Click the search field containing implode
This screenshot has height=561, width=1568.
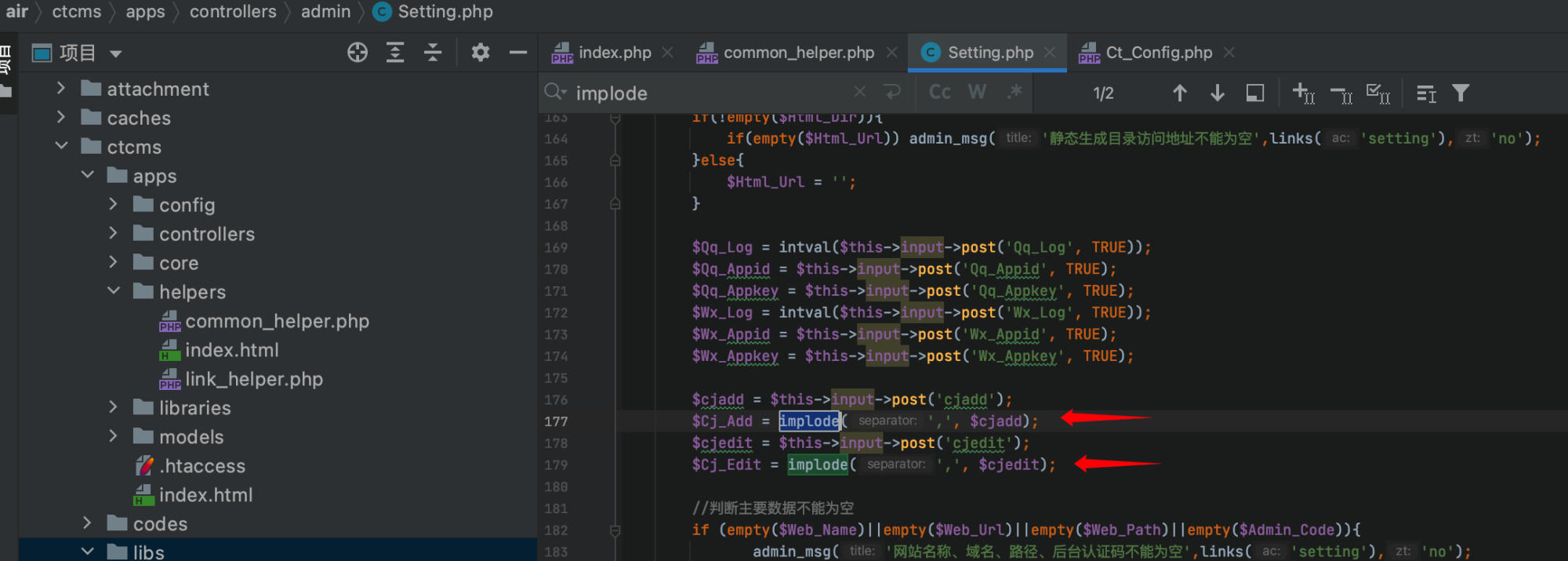pyautogui.click(x=706, y=93)
